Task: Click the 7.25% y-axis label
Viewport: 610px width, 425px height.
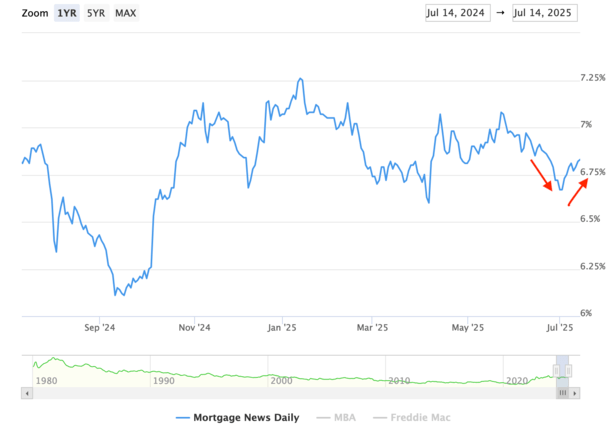Action: click(x=592, y=78)
